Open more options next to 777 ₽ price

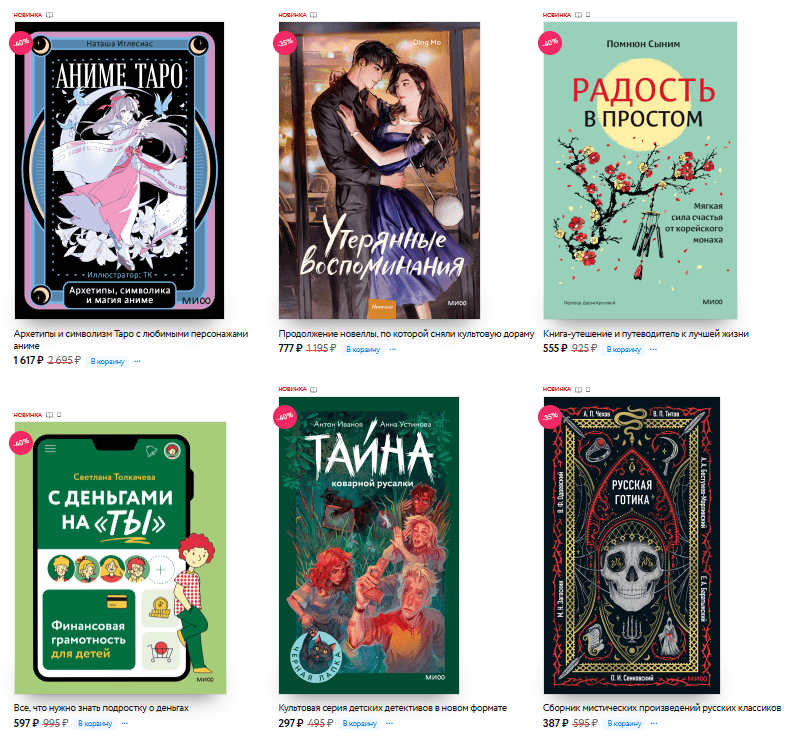click(392, 349)
